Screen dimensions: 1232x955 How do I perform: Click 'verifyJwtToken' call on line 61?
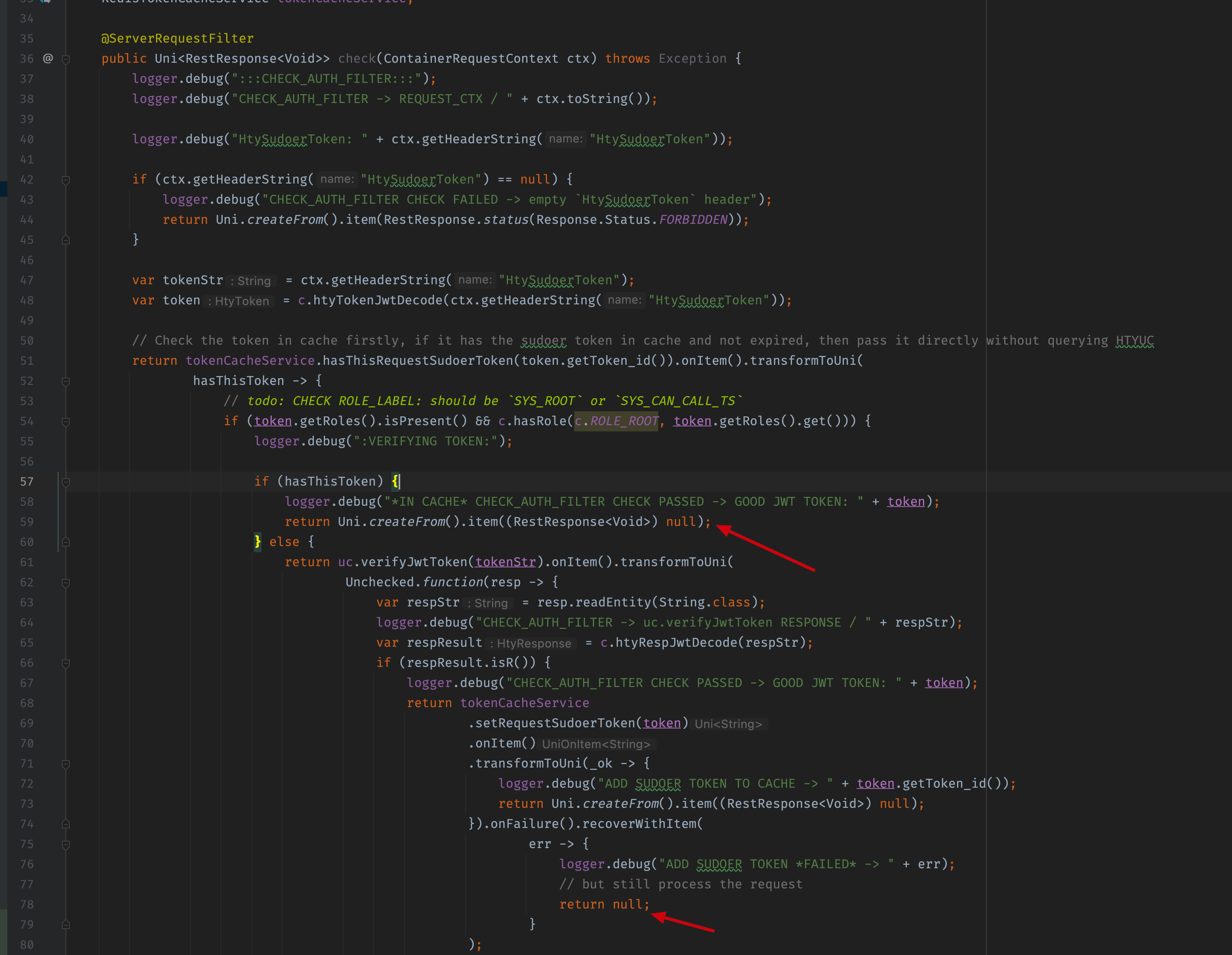(414, 562)
